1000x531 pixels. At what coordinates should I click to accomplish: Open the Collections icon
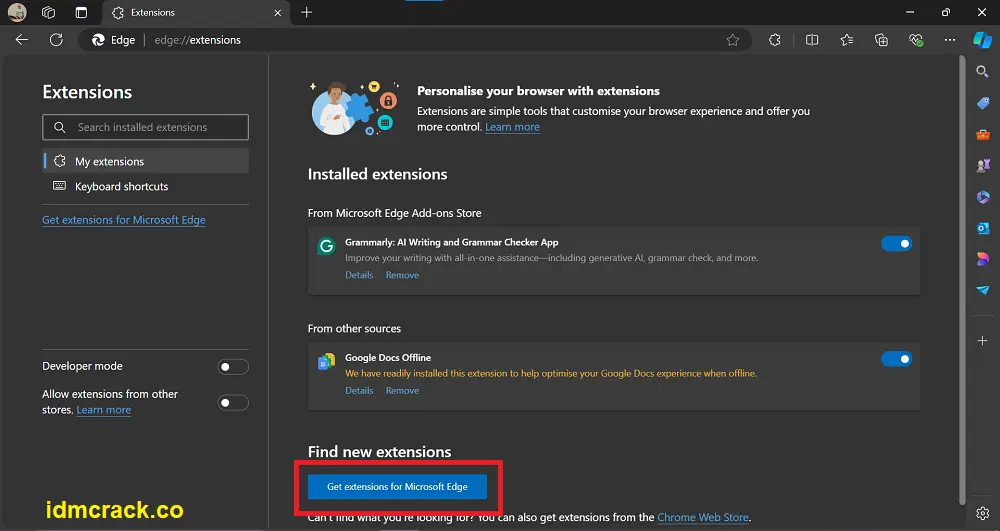(881, 40)
